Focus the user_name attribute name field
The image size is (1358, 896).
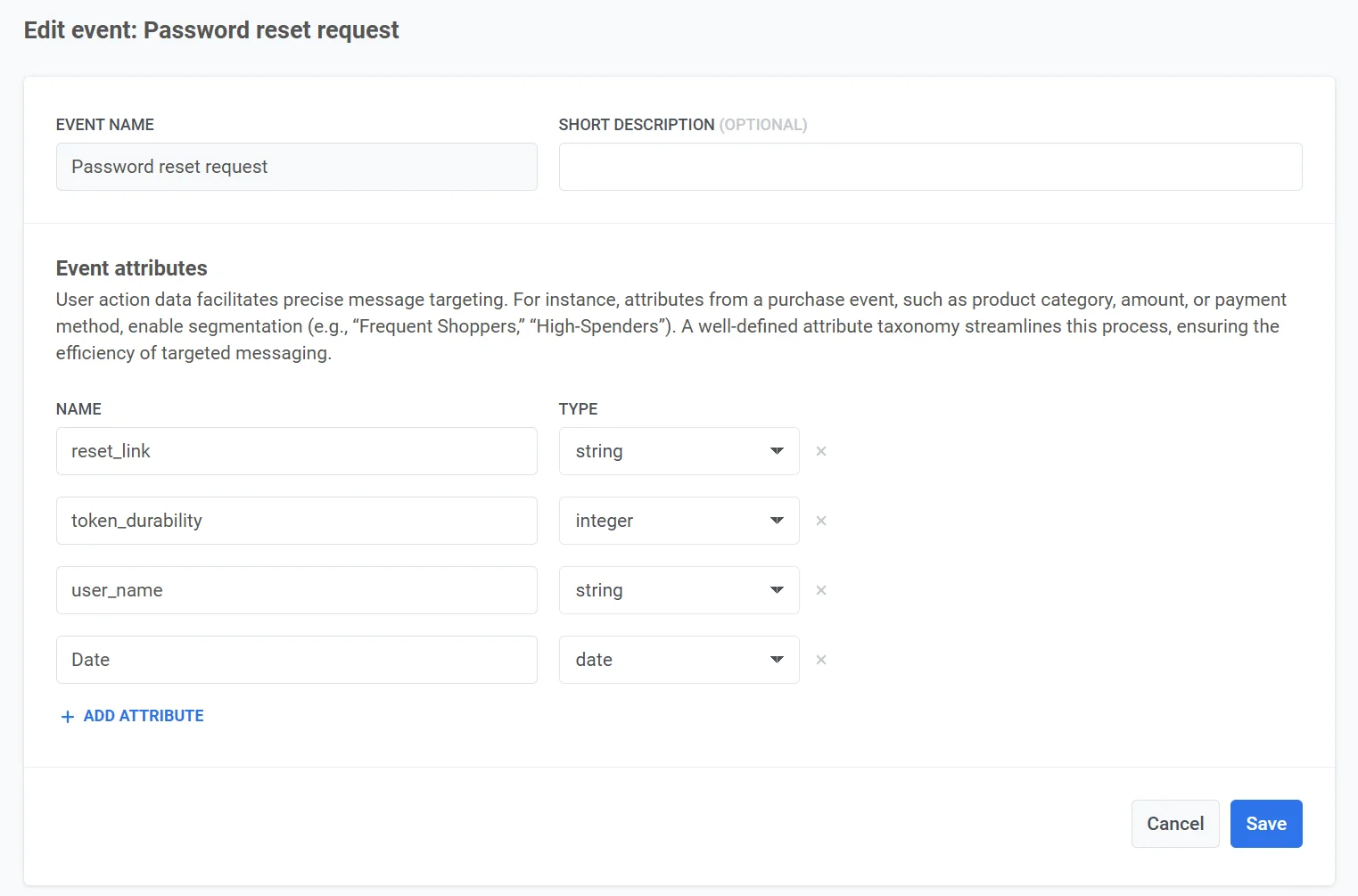[296, 590]
